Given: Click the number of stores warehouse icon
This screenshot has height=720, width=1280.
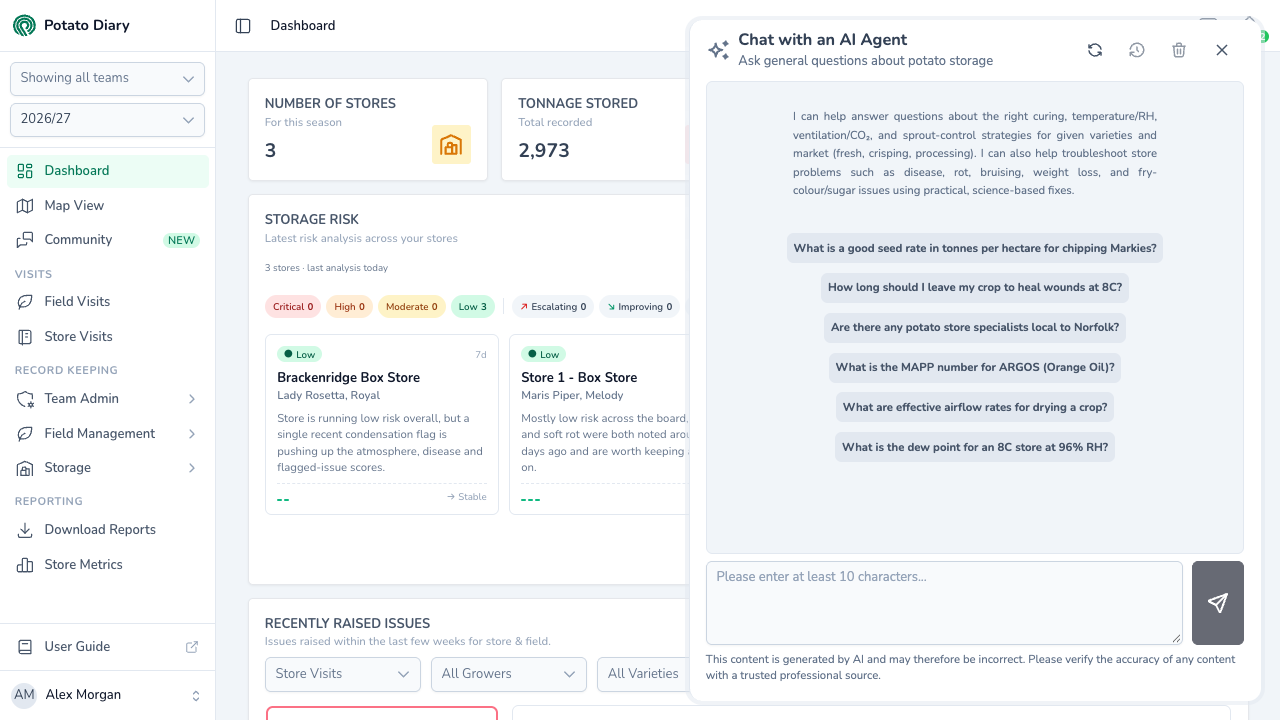Looking at the screenshot, I should point(451,145).
